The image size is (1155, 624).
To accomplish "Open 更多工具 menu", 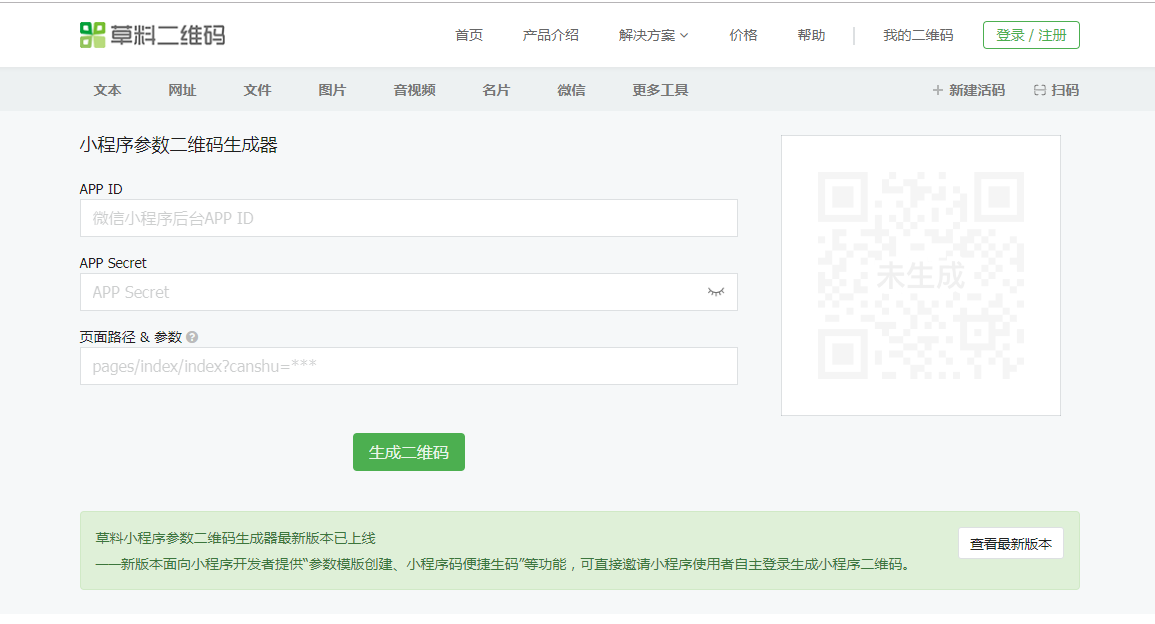I will (660, 90).
